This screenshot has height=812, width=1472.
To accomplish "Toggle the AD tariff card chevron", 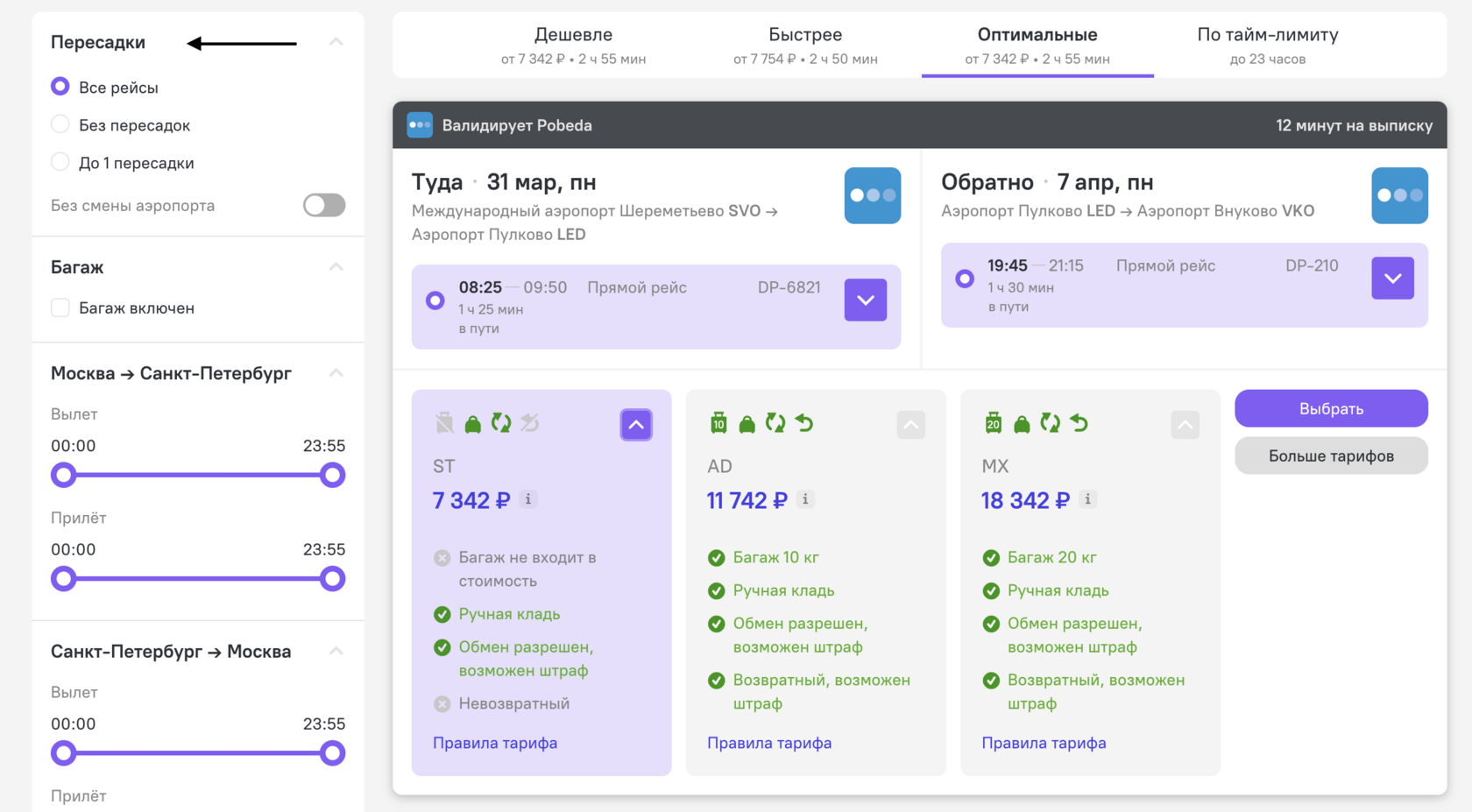I will click(x=911, y=425).
